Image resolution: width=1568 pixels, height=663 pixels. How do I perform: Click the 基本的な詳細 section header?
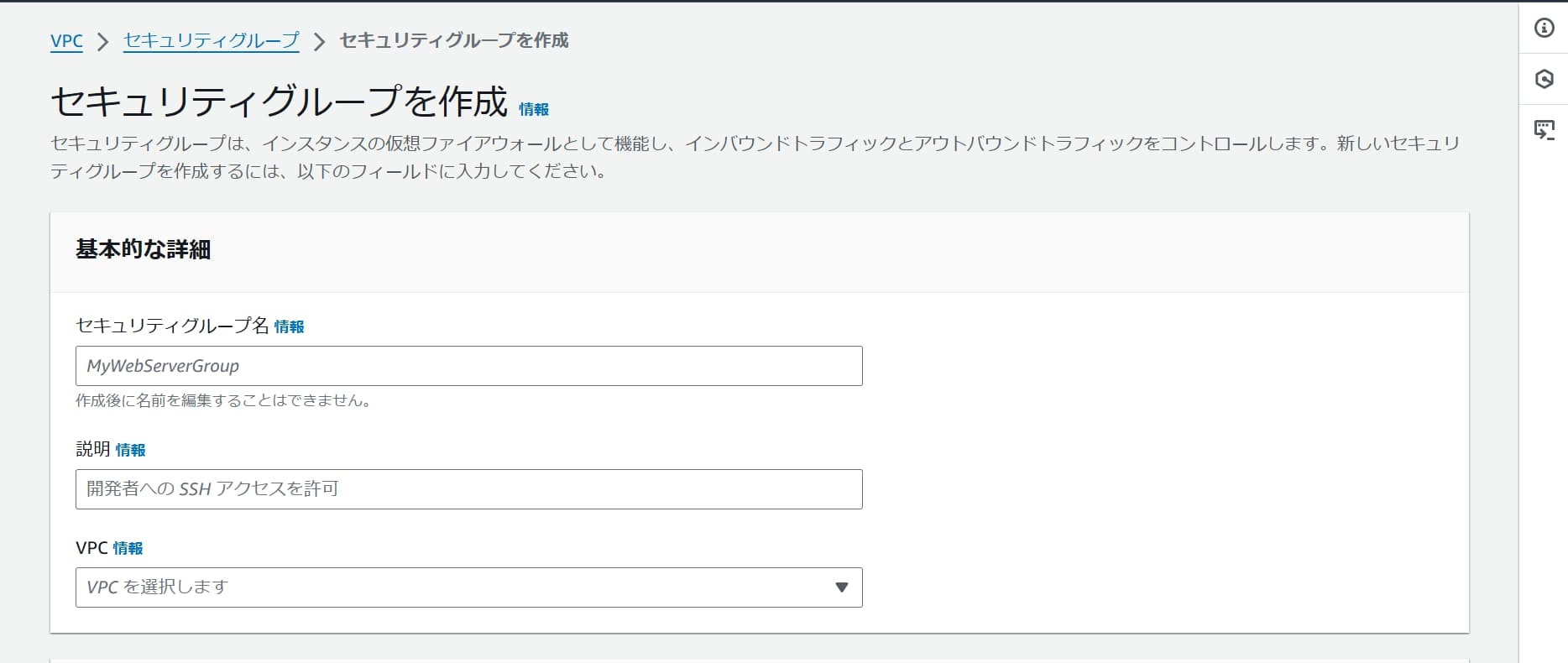pos(143,249)
